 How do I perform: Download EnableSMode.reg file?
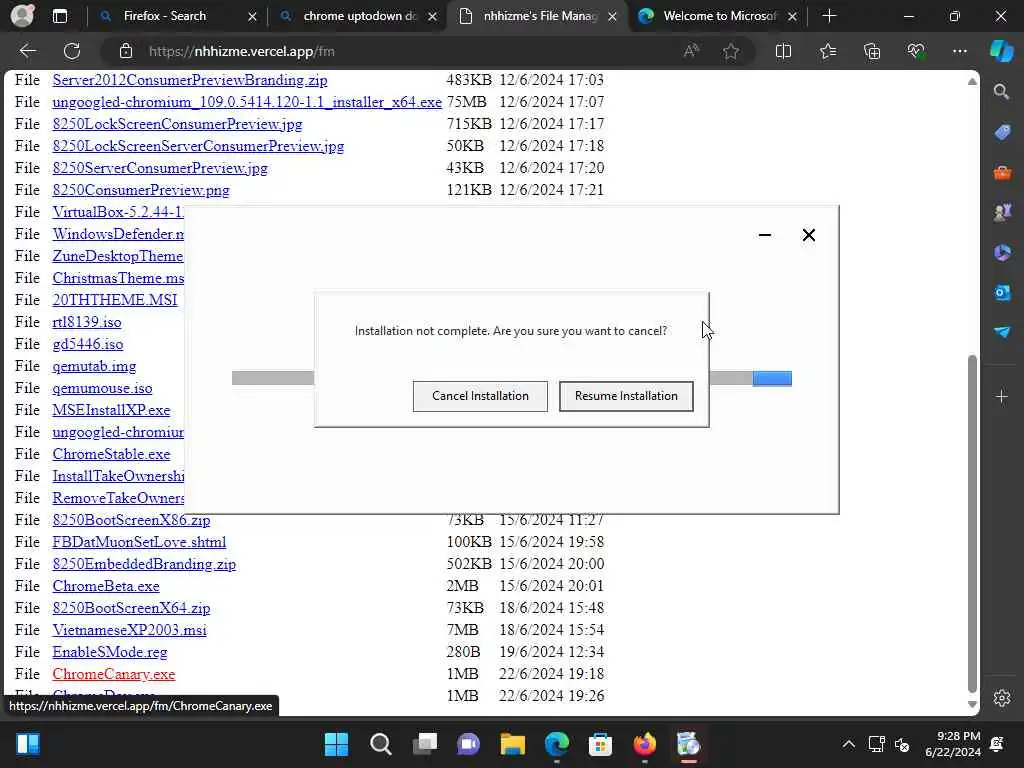click(110, 652)
